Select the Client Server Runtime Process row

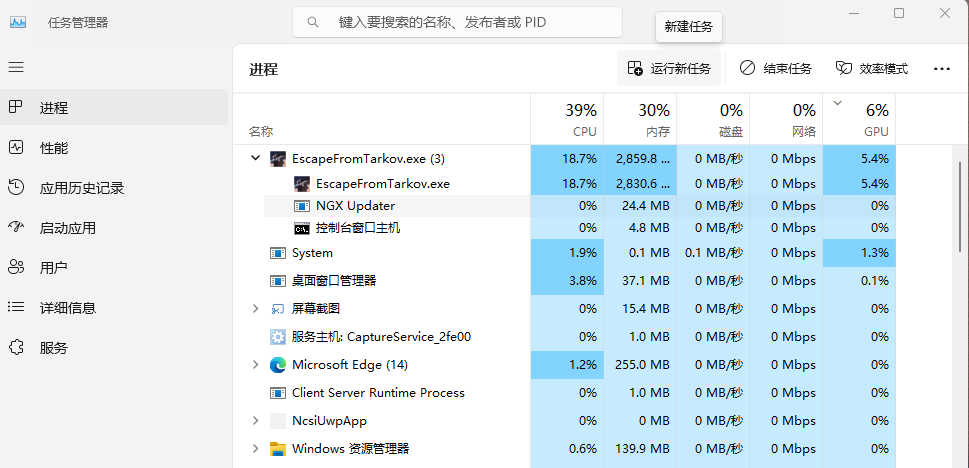564,393
